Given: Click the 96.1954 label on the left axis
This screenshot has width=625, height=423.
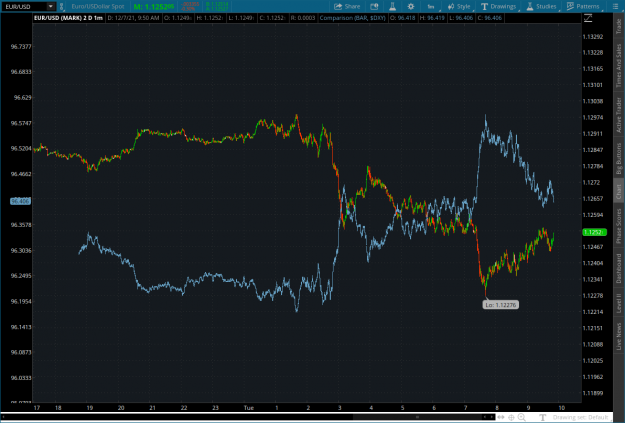Looking at the screenshot, I should (21, 301).
